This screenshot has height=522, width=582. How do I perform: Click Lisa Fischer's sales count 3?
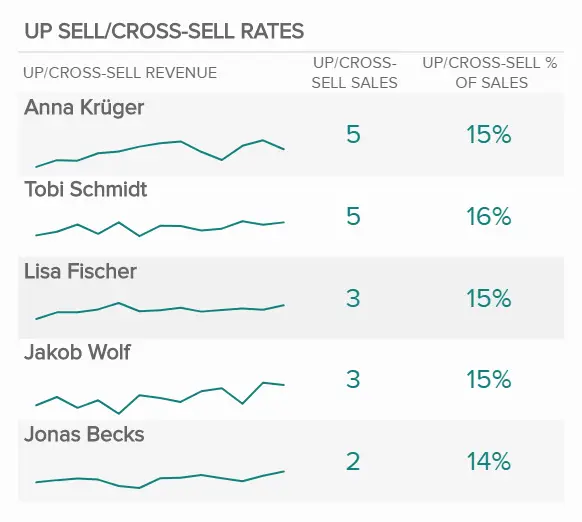tap(353, 298)
